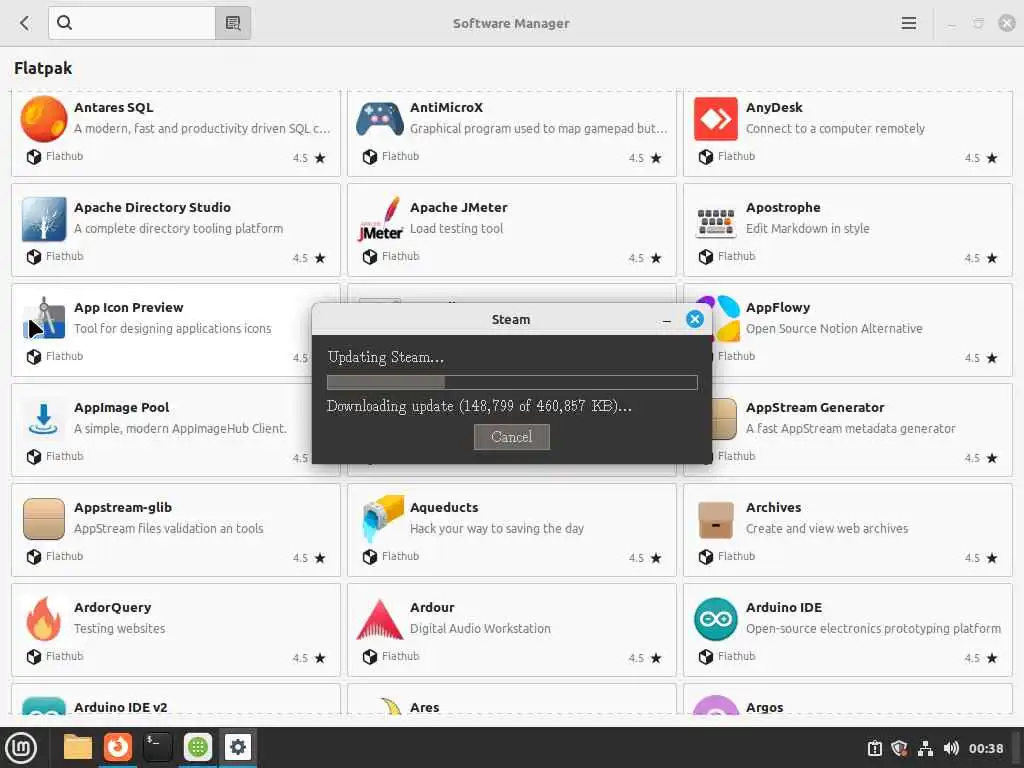Click 'Load testing tool' description

point(456,228)
